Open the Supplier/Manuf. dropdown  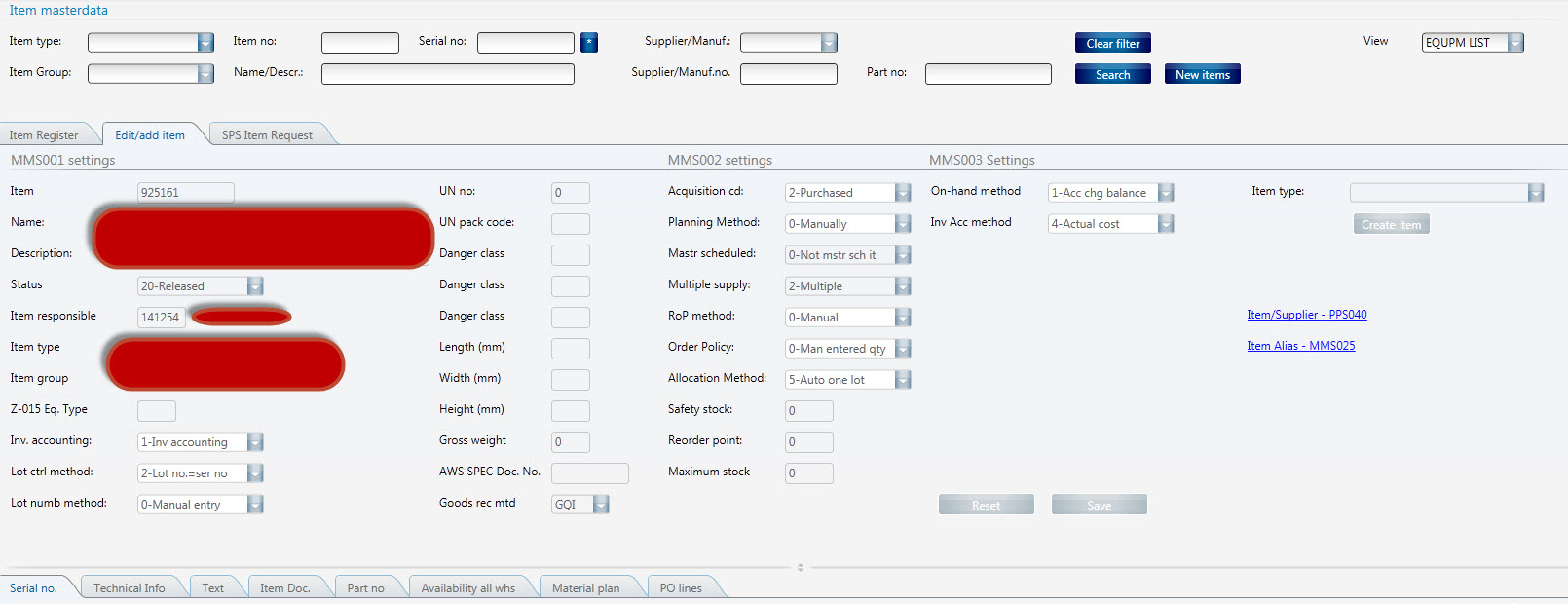(829, 43)
